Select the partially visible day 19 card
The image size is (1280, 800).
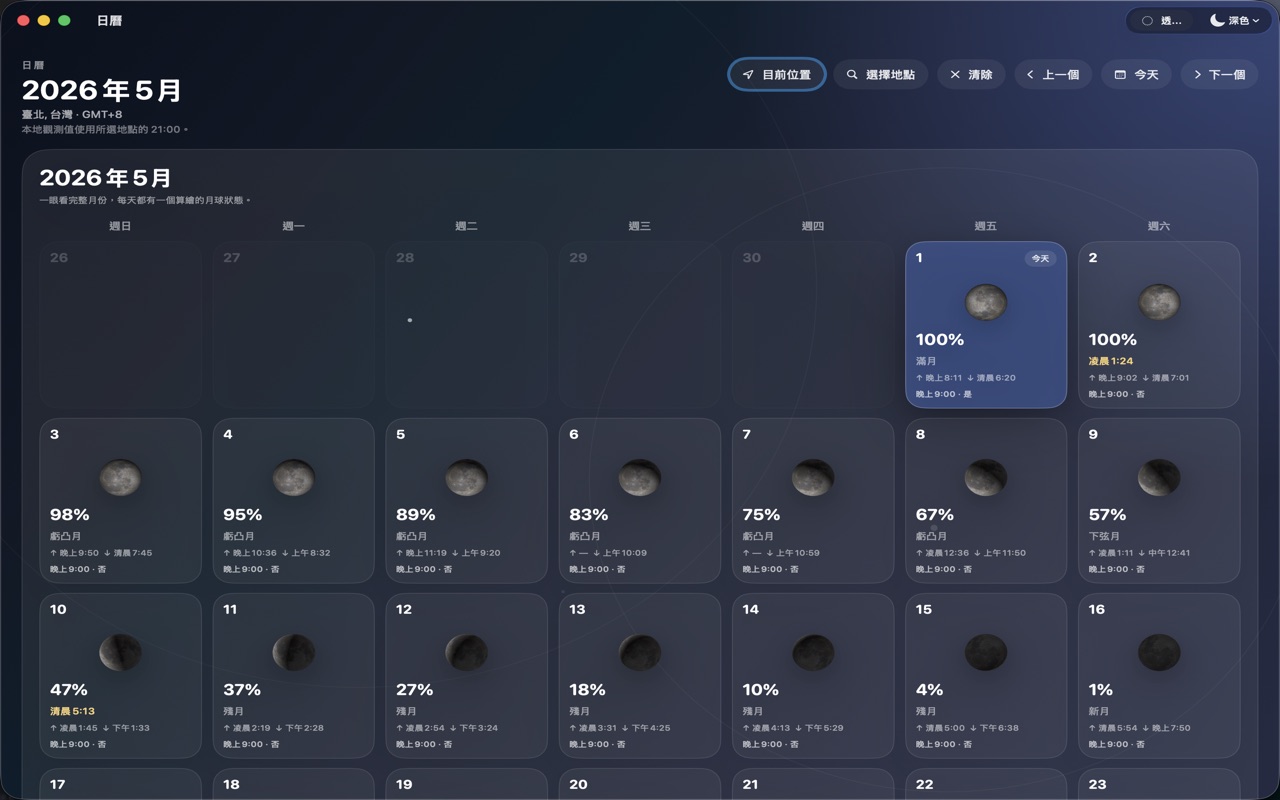pyautogui.click(x=466, y=785)
